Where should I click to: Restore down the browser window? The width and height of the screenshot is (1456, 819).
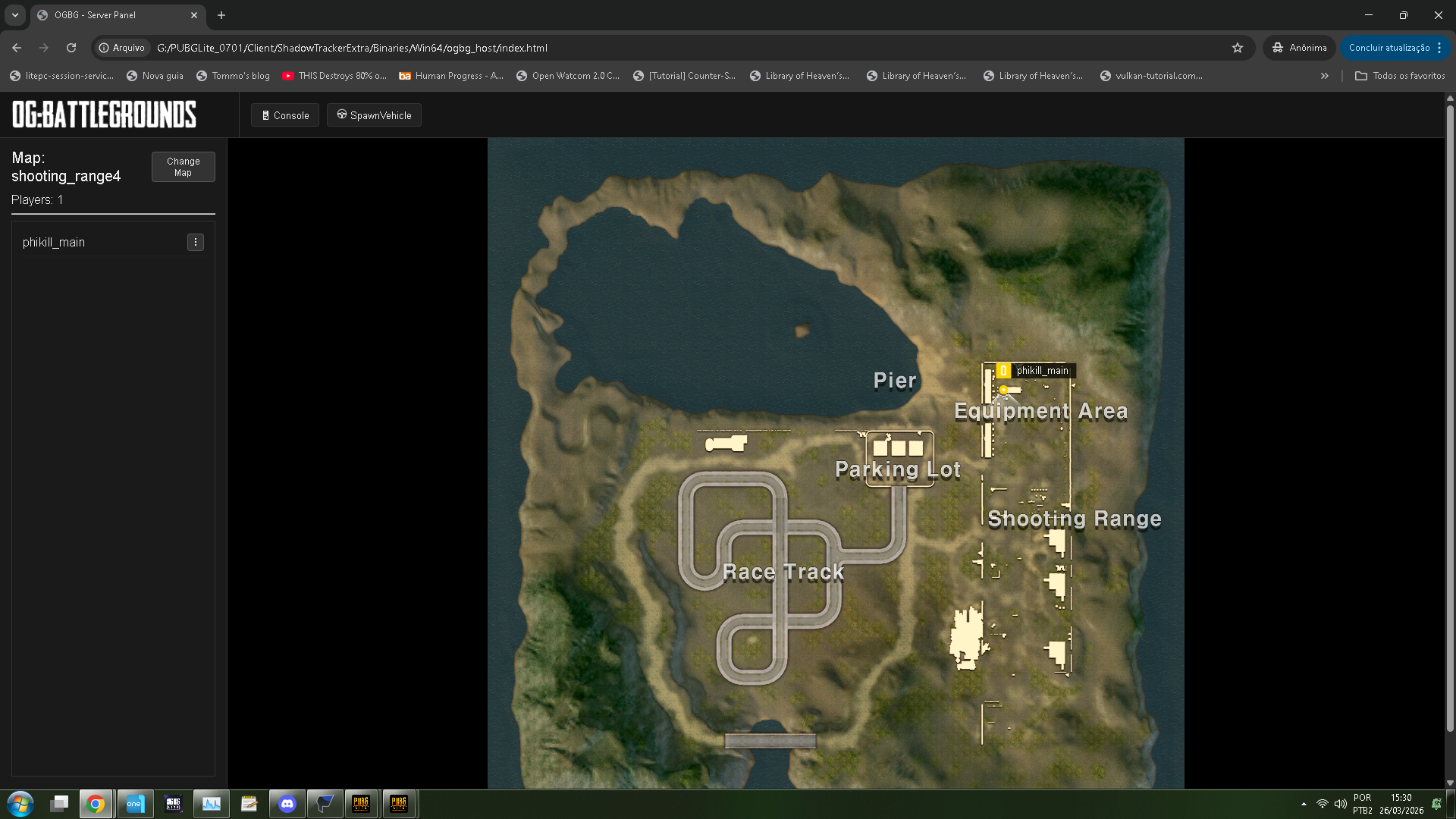tap(1404, 15)
